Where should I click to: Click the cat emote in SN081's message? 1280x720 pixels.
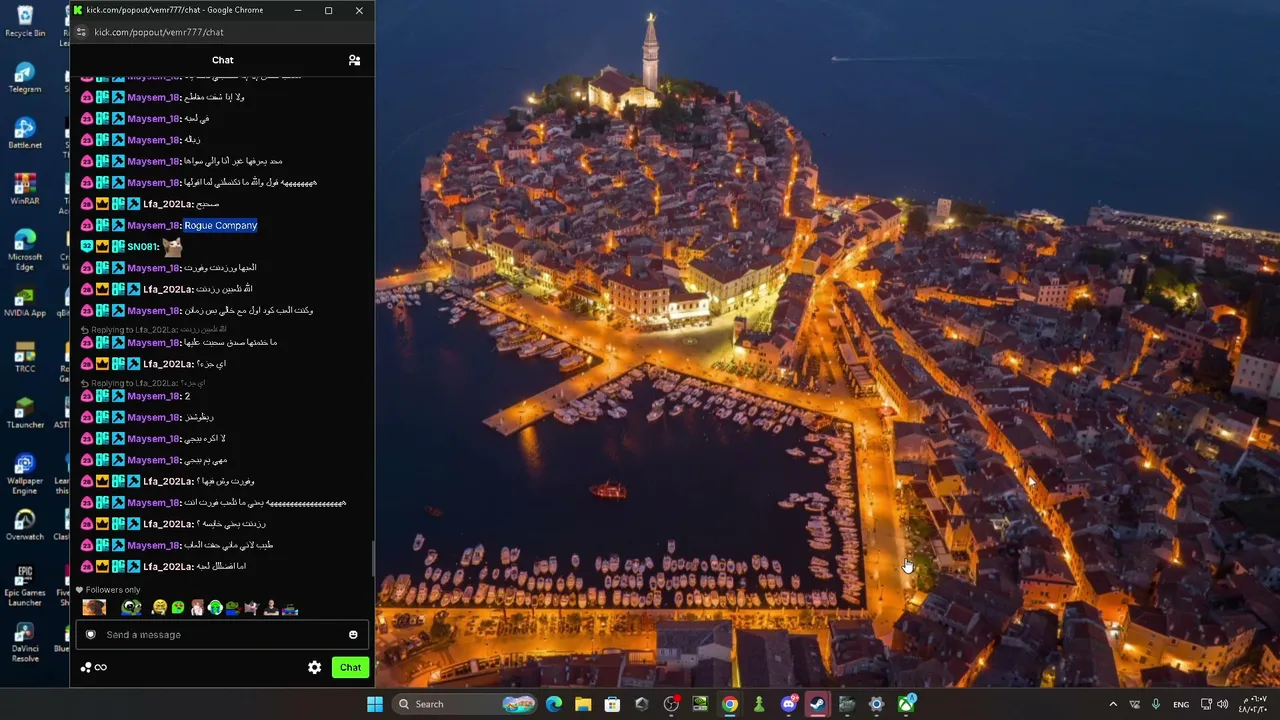(x=173, y=246)
